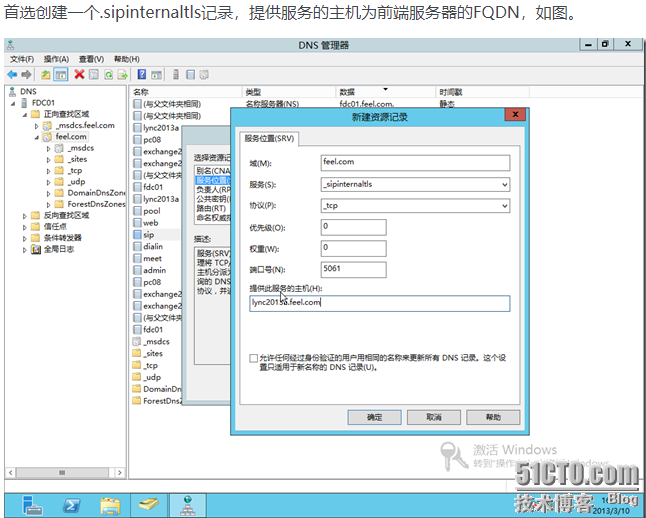This screenshot has height=518, width=646.
Task: Click the DNS Manager taskbar icon
Action: 187,505
